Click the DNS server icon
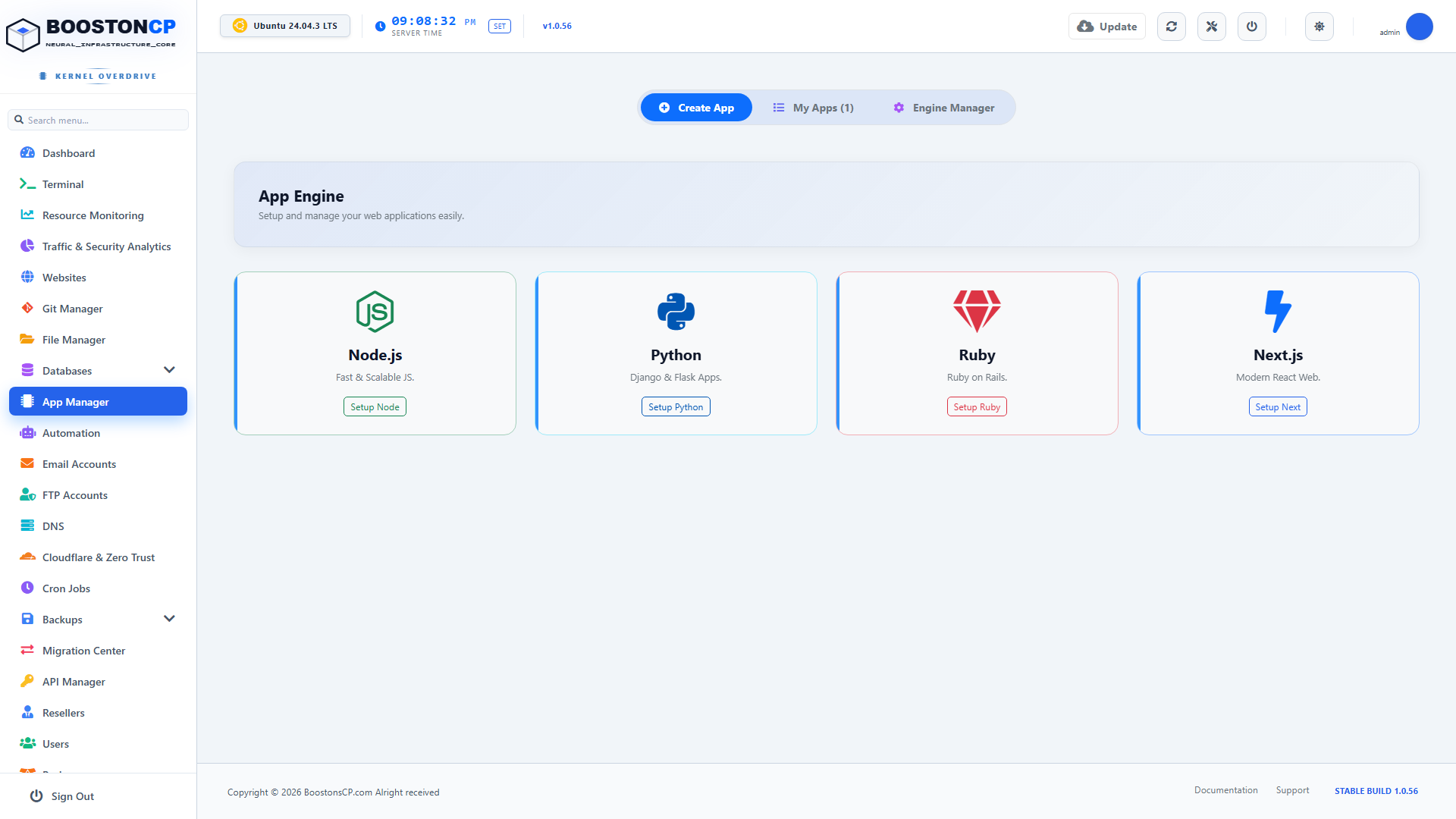Viewport: 1456px width, 819px height. click(27, 526)
